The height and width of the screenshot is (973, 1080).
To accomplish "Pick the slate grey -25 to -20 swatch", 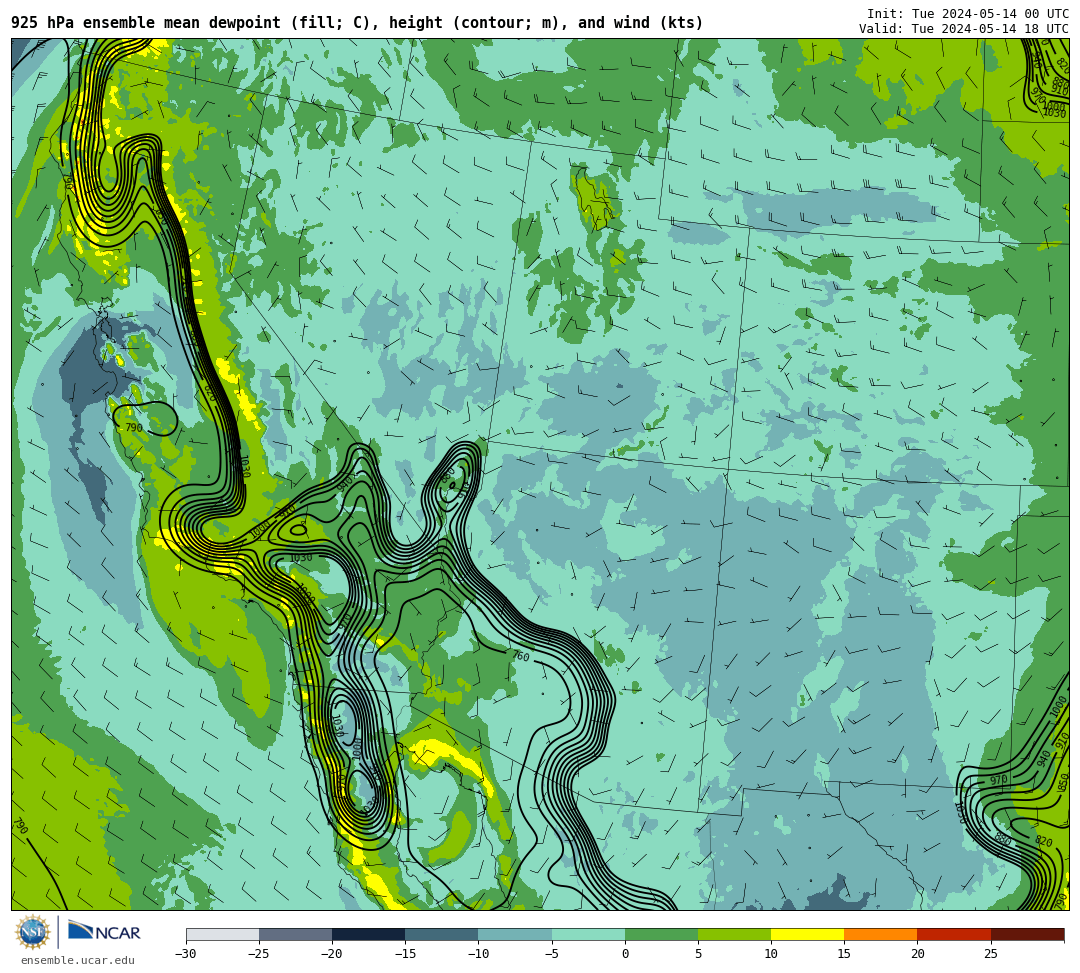I will click(x=295, y=934).
